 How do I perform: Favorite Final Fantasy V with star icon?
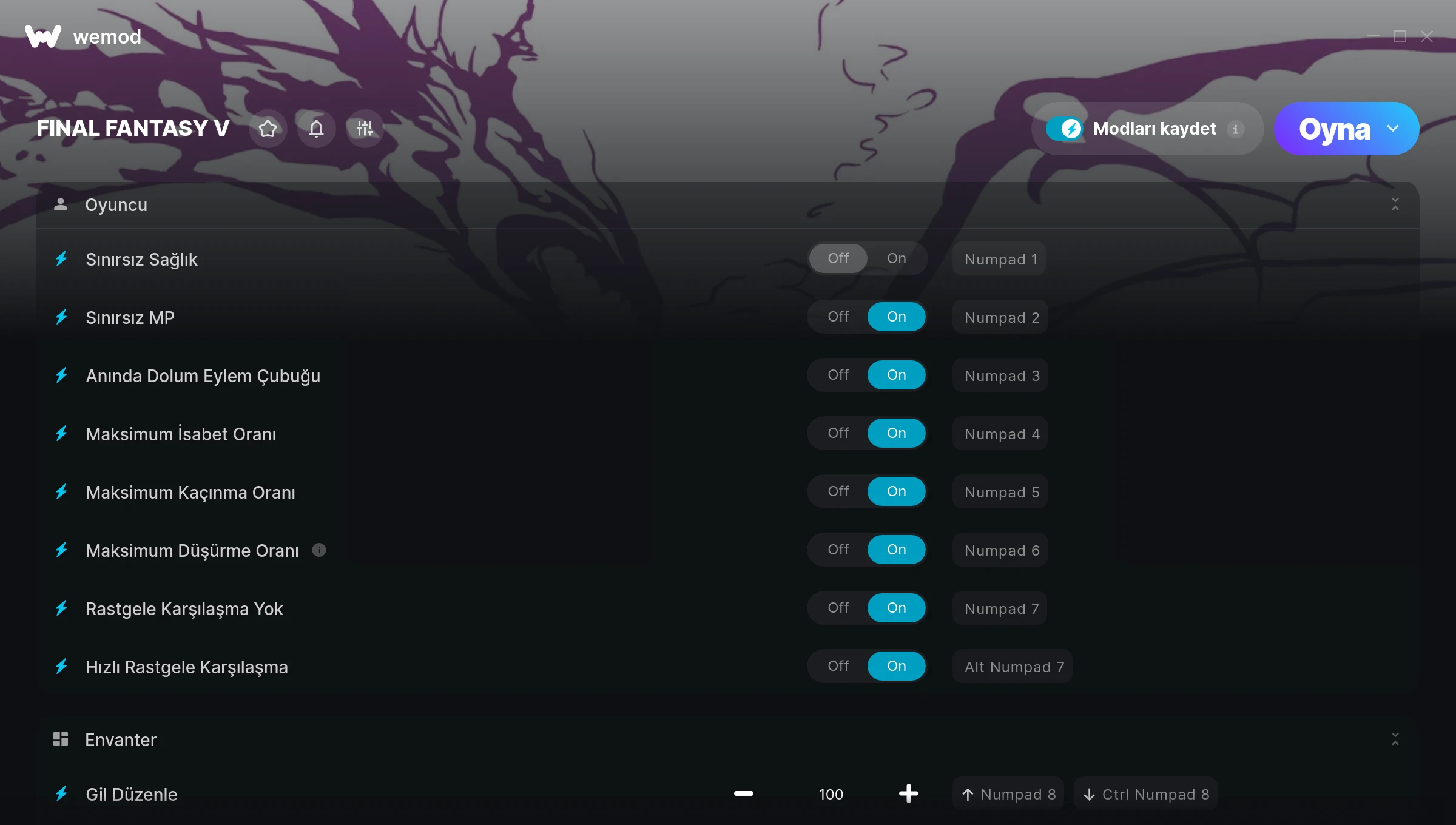268,129
